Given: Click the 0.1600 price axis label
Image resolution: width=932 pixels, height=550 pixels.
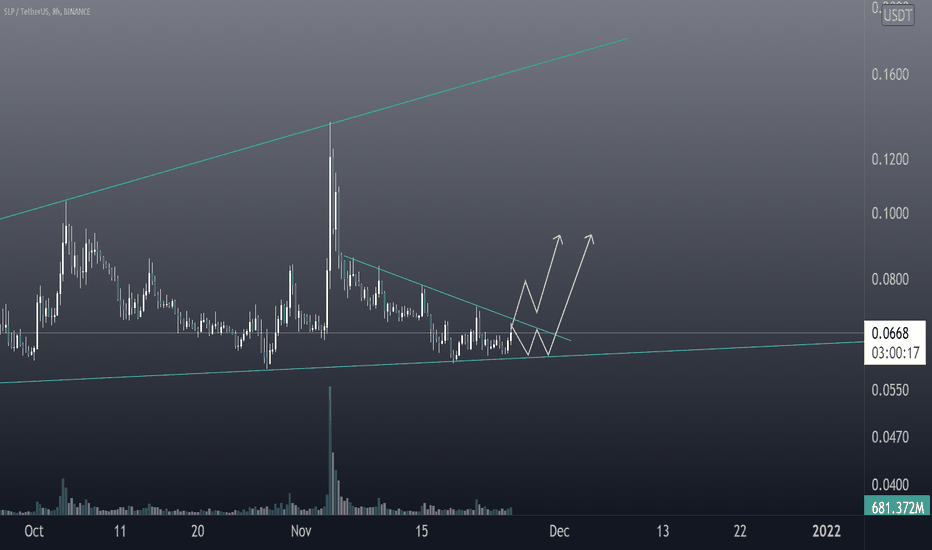Looking at the screenshot, I should click(890, 74).
